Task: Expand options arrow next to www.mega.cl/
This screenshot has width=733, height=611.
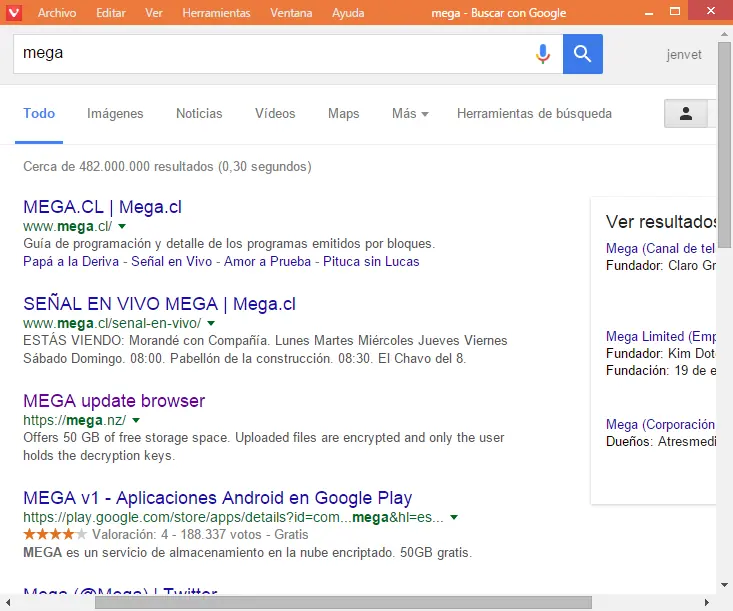Action: pos(122,226)
